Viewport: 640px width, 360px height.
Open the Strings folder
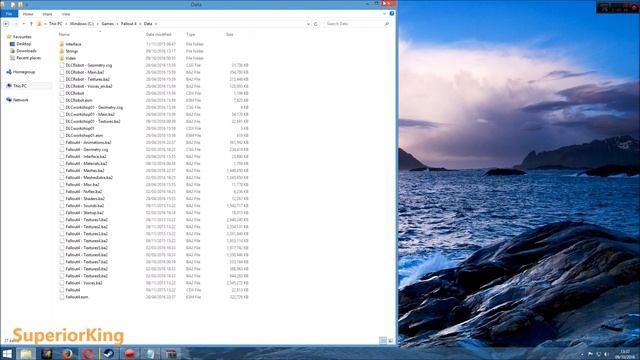71,51
